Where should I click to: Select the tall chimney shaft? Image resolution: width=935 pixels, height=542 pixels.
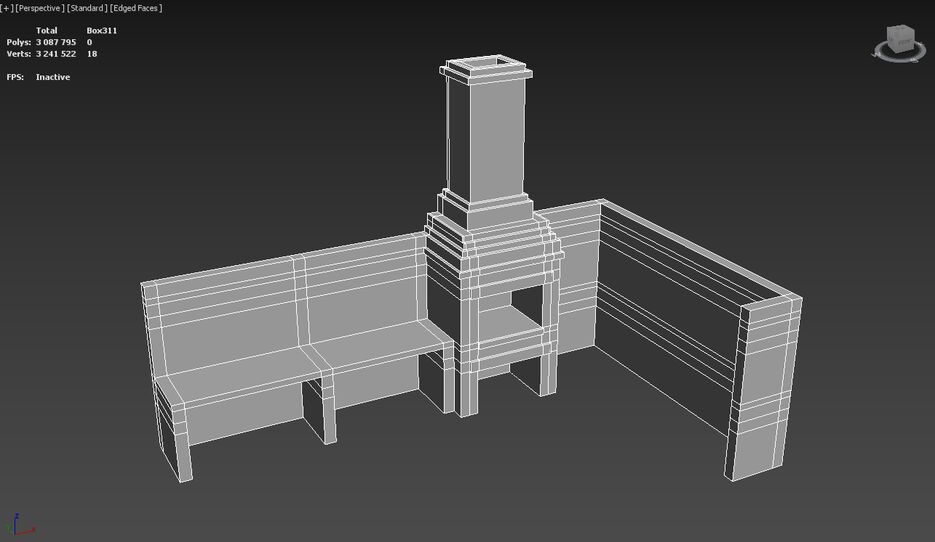coord(485,140)
